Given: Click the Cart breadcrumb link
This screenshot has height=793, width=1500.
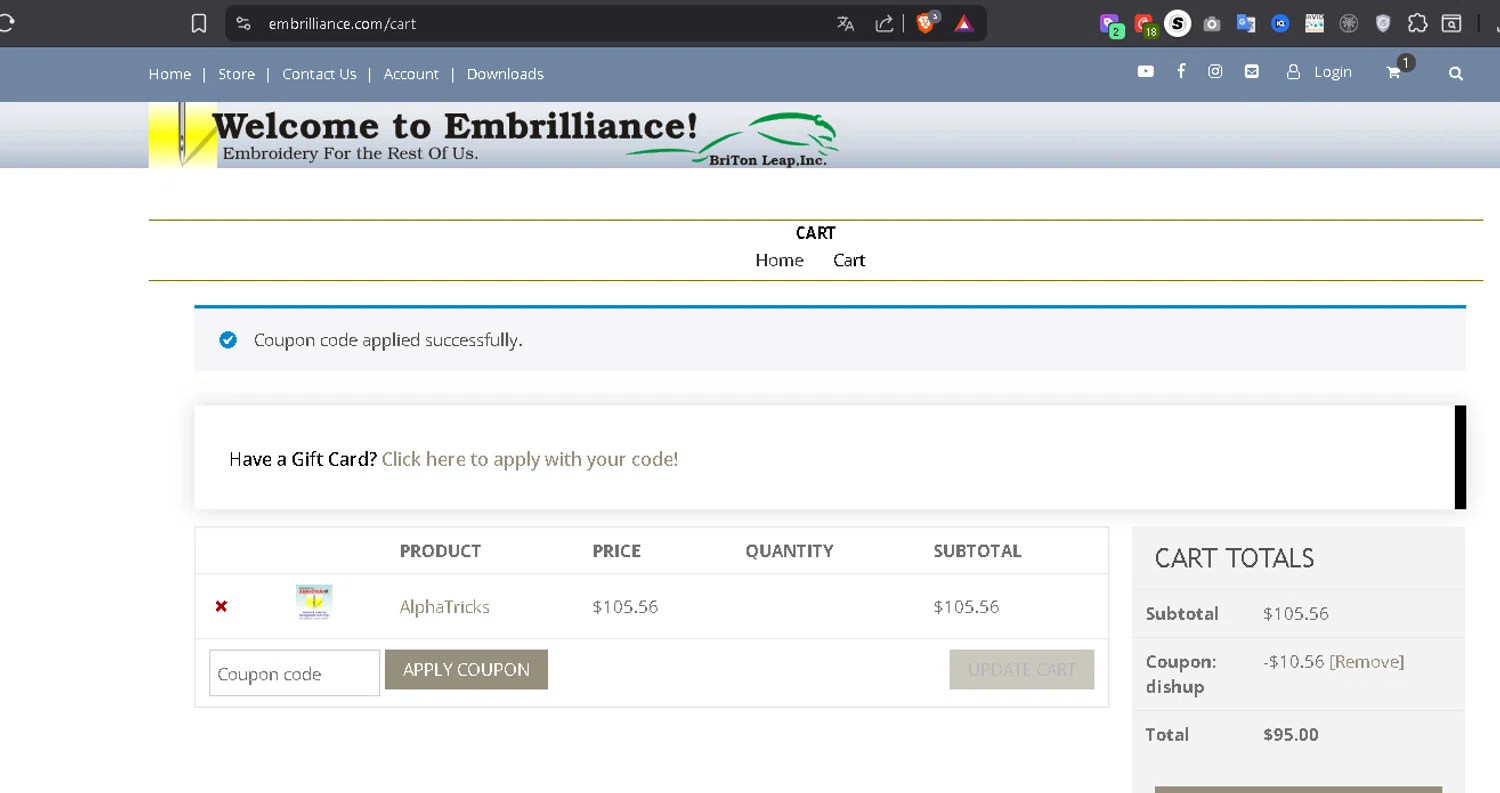Looking at the screenshot, I should [849, 260].
